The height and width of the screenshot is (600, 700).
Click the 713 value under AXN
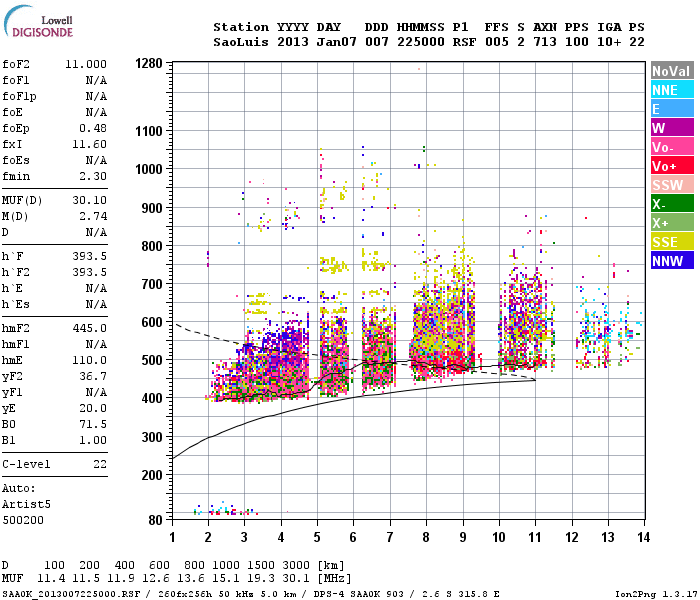click(x=545, y=42)
